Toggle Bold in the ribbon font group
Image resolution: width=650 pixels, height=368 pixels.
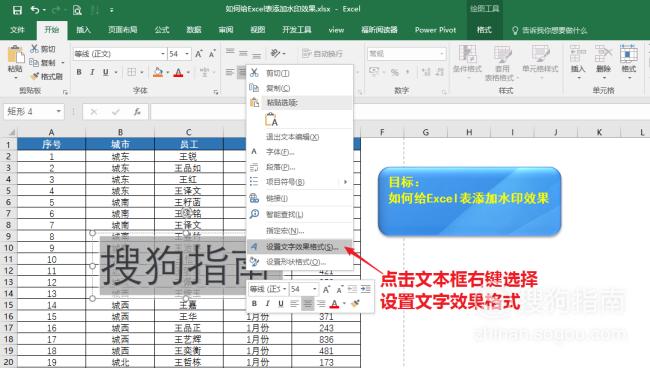pyautogui.click(x=79, y=72)
